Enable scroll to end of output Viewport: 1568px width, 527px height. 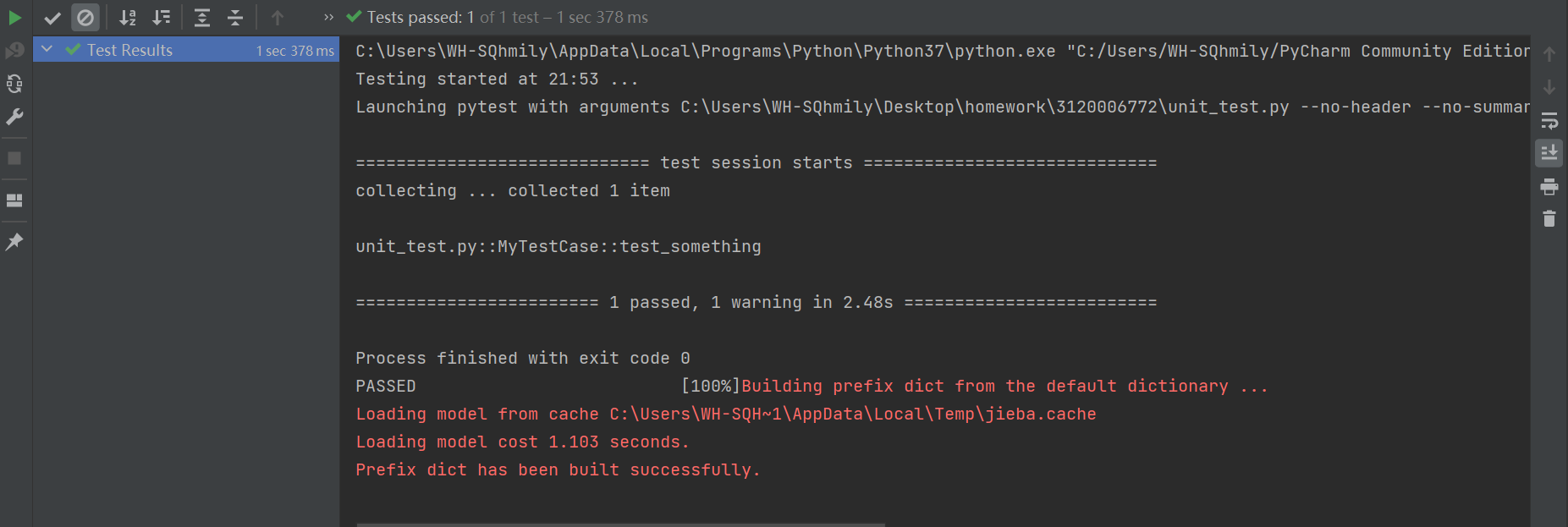pos(1549,153)
